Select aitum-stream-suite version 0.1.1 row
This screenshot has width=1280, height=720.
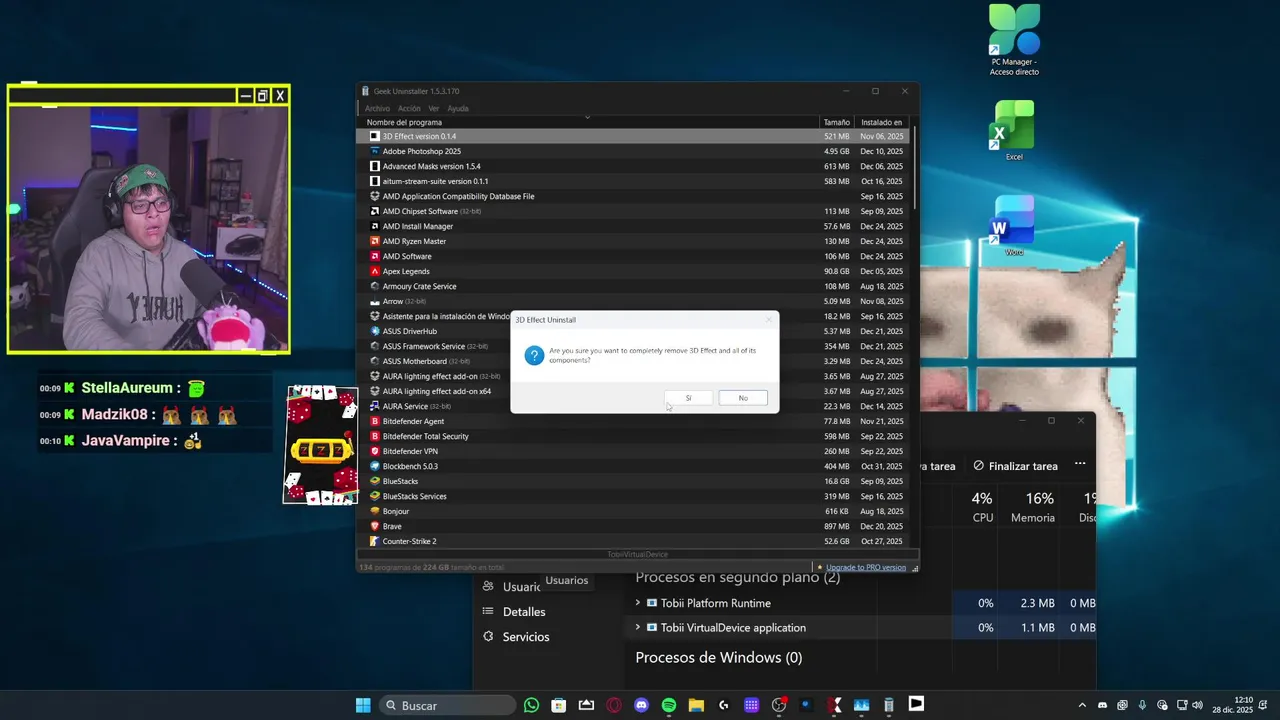tap(633, 181)
